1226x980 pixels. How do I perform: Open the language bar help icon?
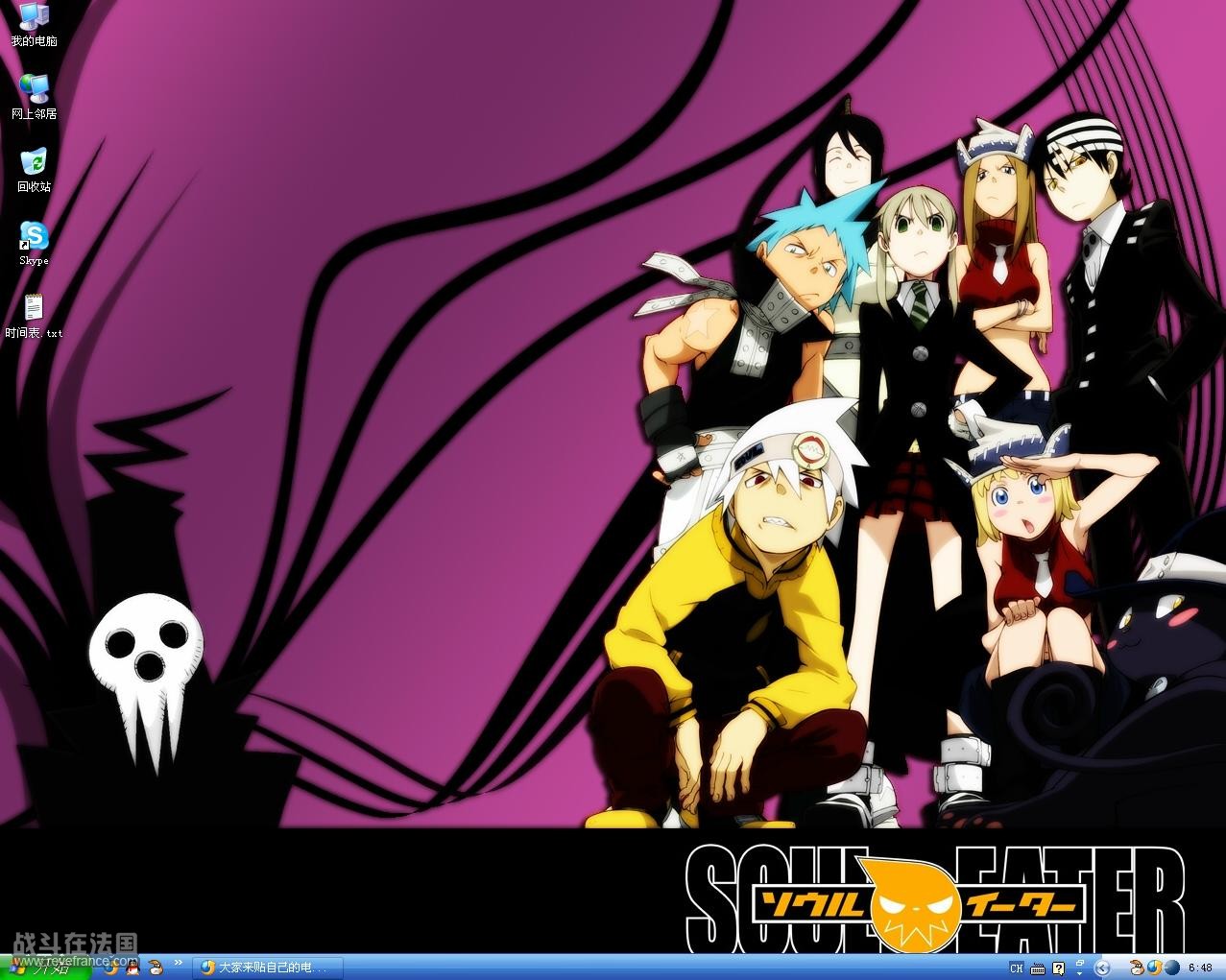tap(1059, 968)
